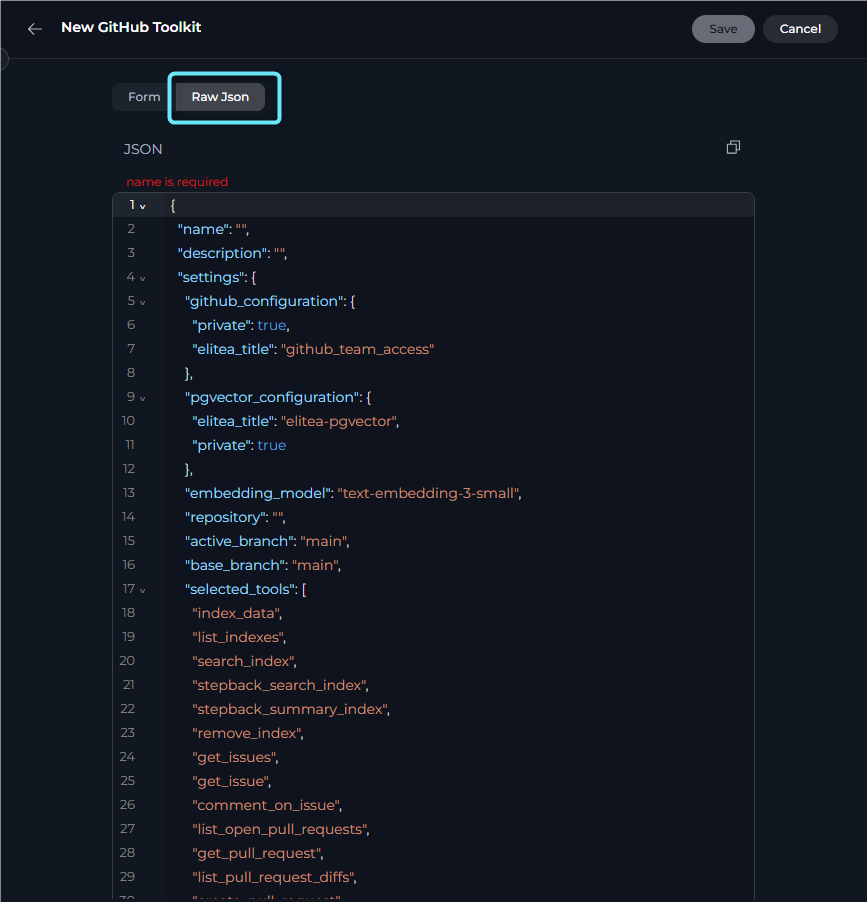Click the "github_team_access" value
This screenshot has height=902, width=867.
pyautogui.click(x=357, y=349)
